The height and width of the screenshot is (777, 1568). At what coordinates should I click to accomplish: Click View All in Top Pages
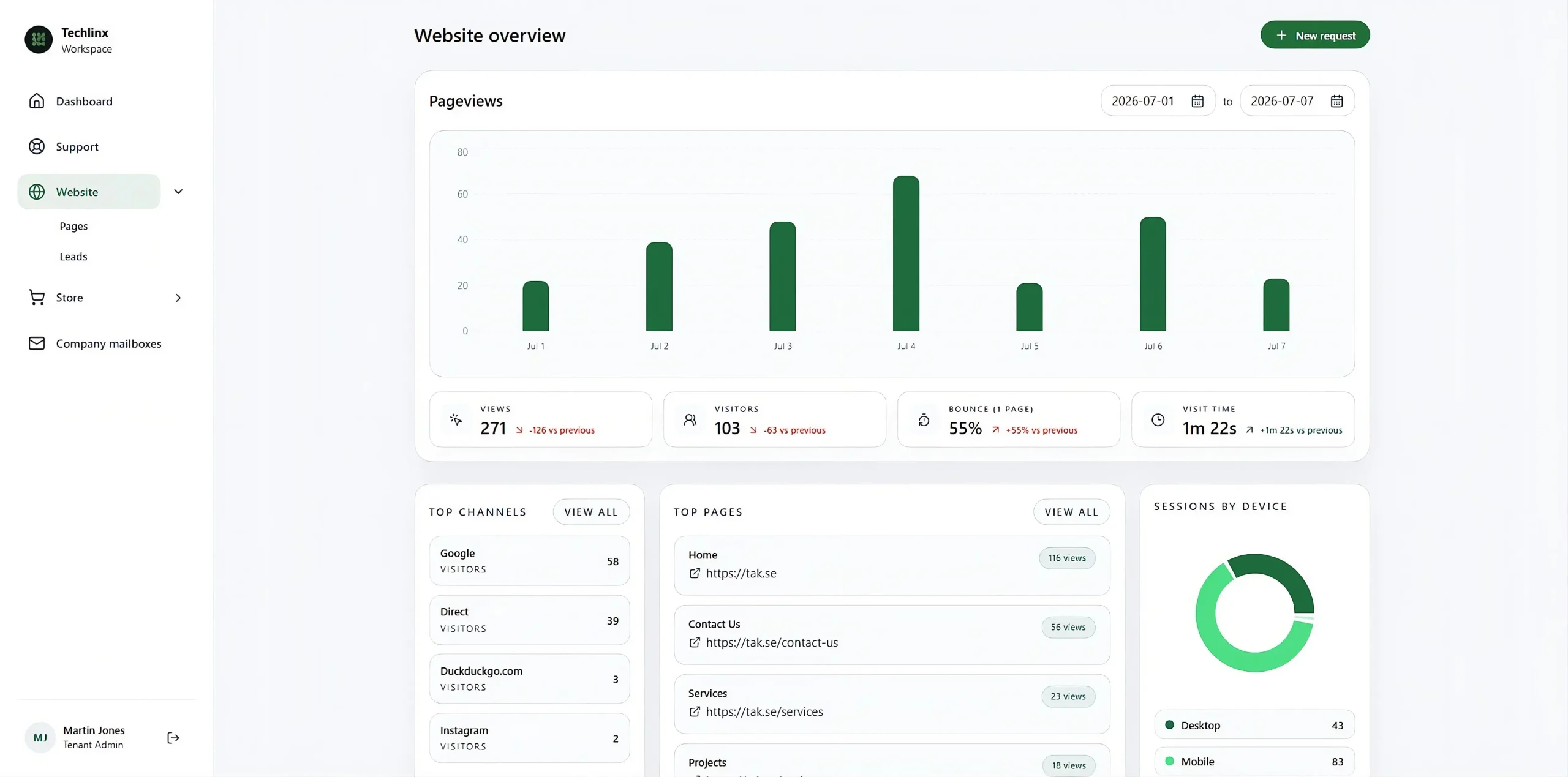coord(1071,512)
